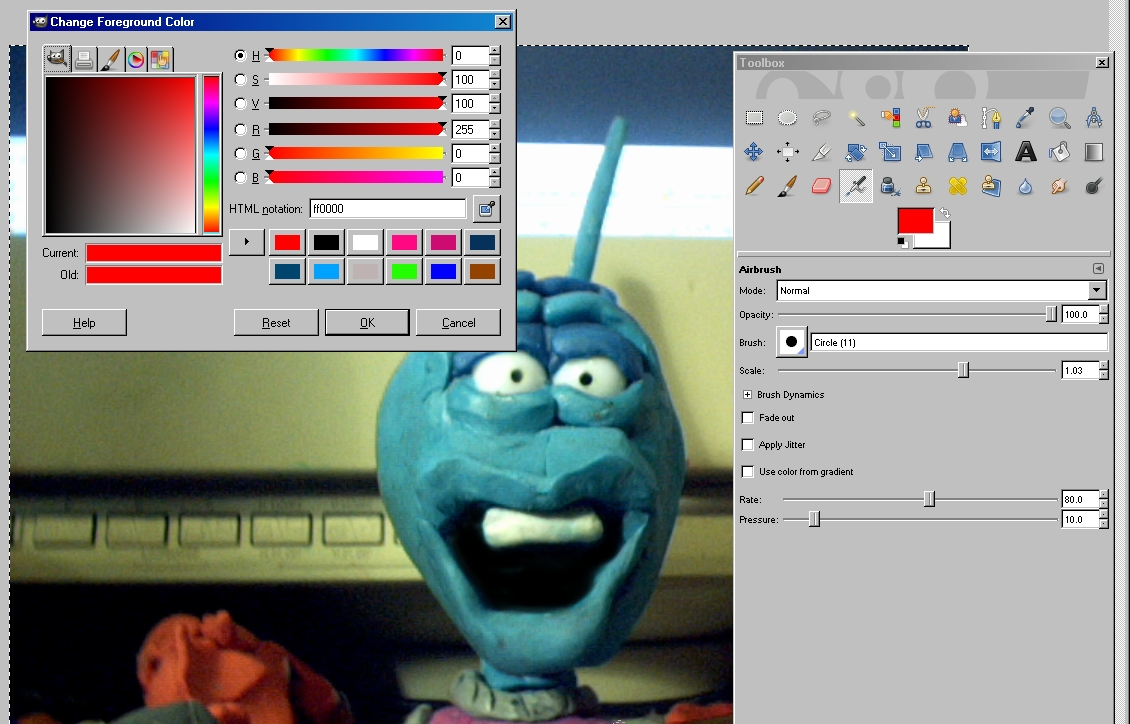Select the Rectangle Select tool
1130x724 pixels.
point(754,118)
